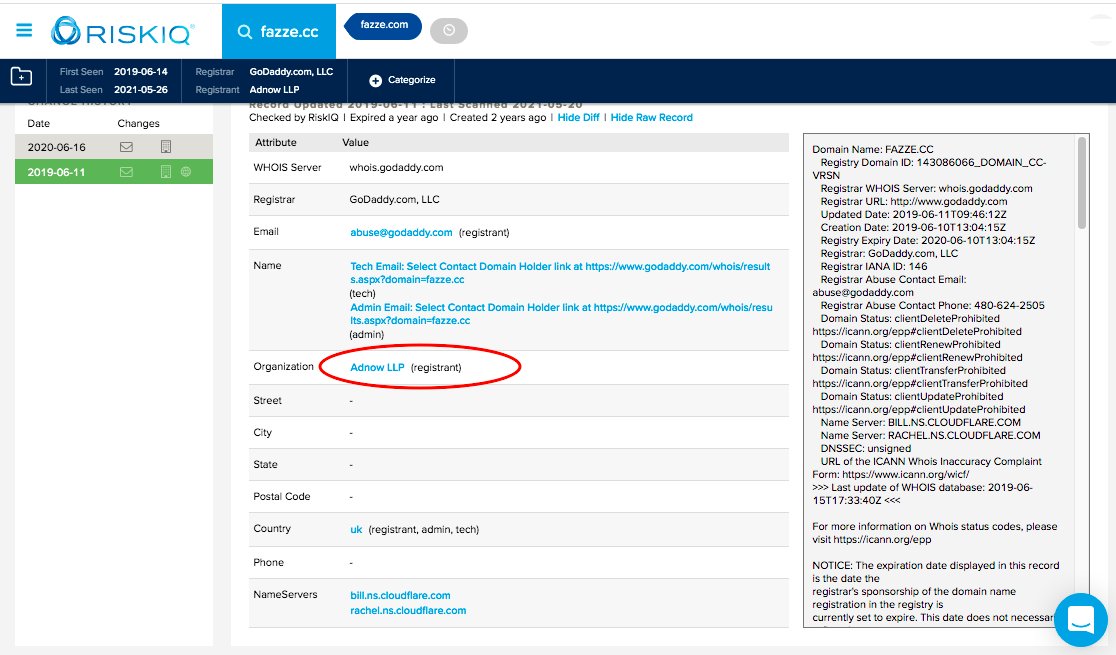Click the Domain Name: FAZZE.CC raw text
Screen dimensions: 1116x655
click(873, 150)
